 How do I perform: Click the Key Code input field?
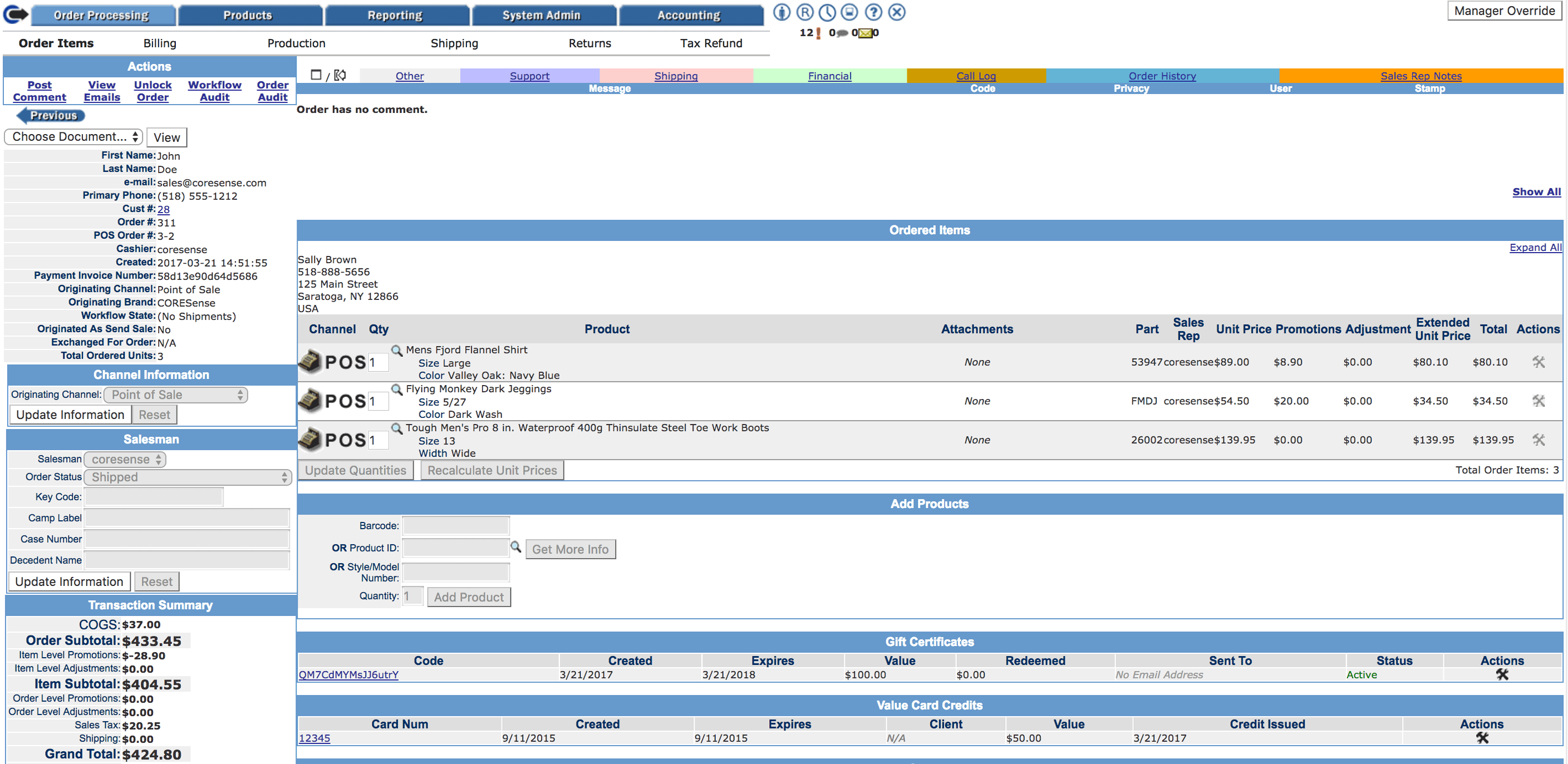tap(154, 496)
